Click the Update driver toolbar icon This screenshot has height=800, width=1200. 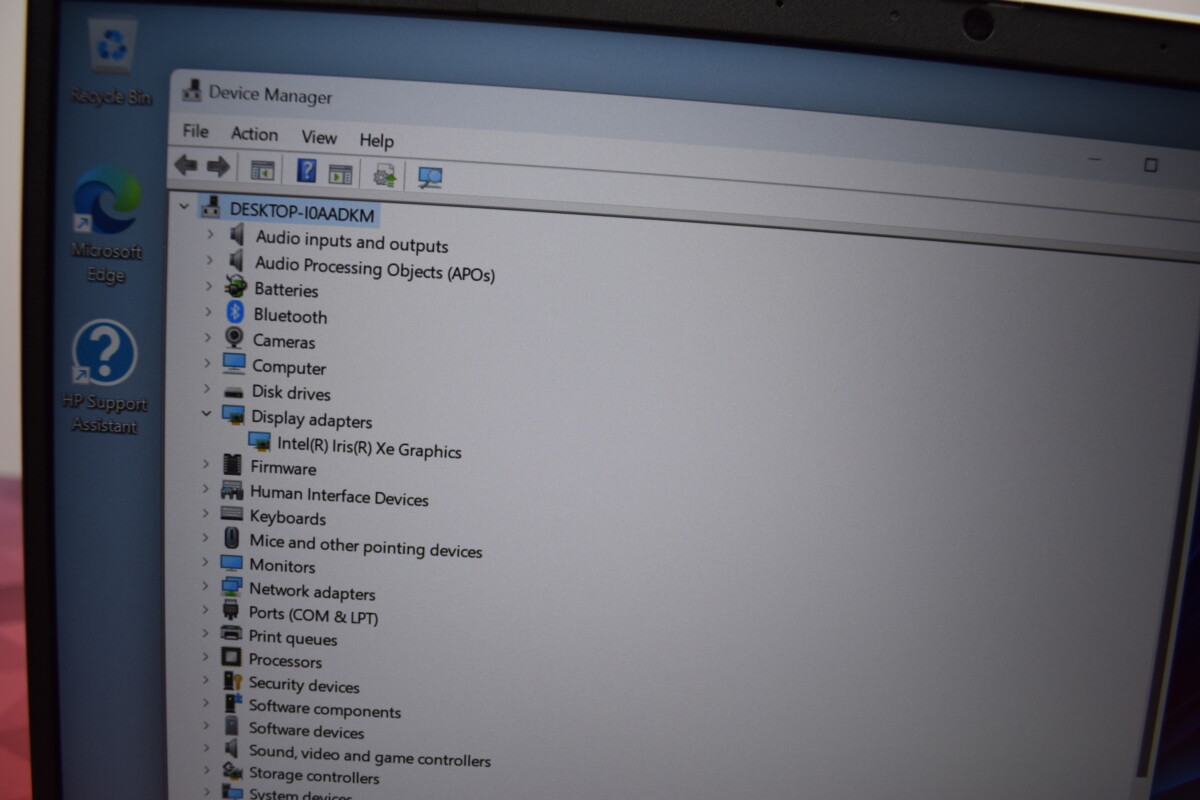385,176
